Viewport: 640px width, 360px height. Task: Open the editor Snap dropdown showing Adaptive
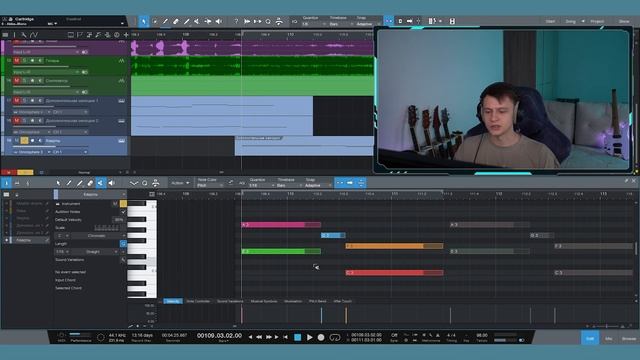click(318, 186)
